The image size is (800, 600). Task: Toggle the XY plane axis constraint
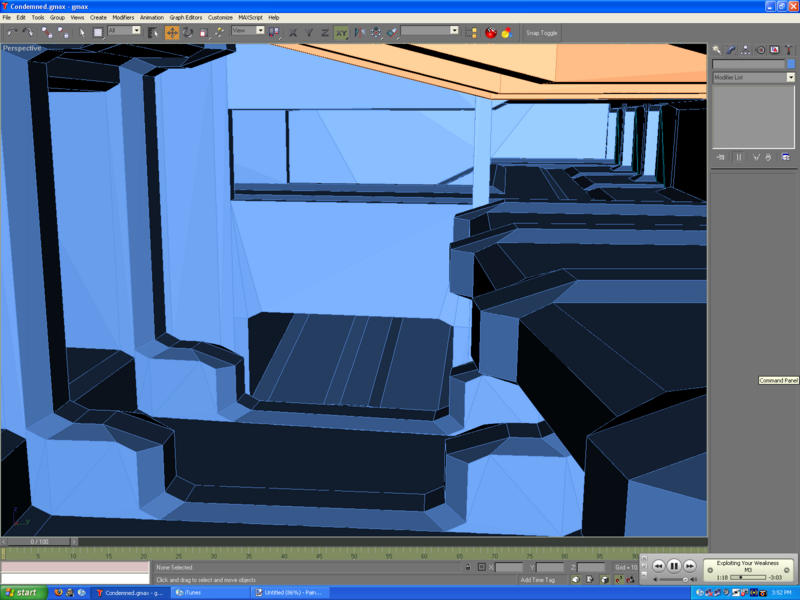pyautogui.click(x=341, y=33)
